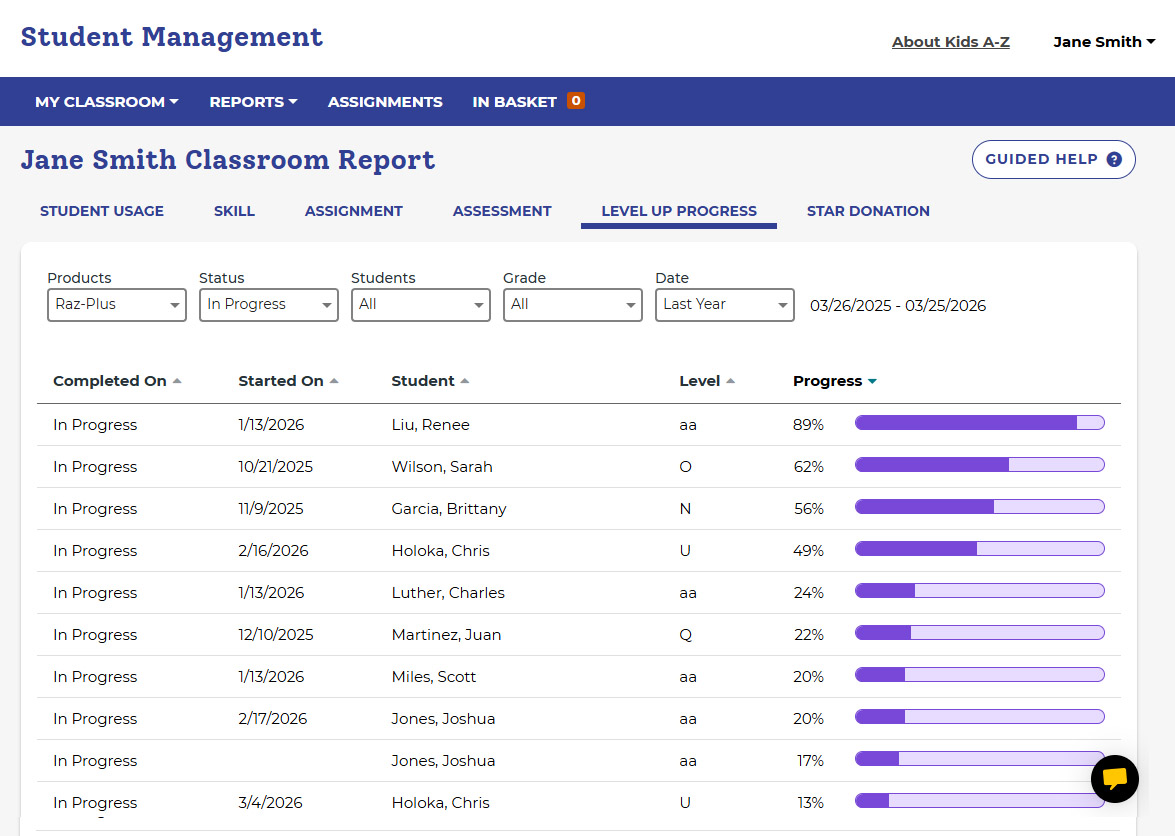This screenshot has width=1175, height=836.
Task: Click the Guided Help question mark icon
Action: tap(1114, 160)
